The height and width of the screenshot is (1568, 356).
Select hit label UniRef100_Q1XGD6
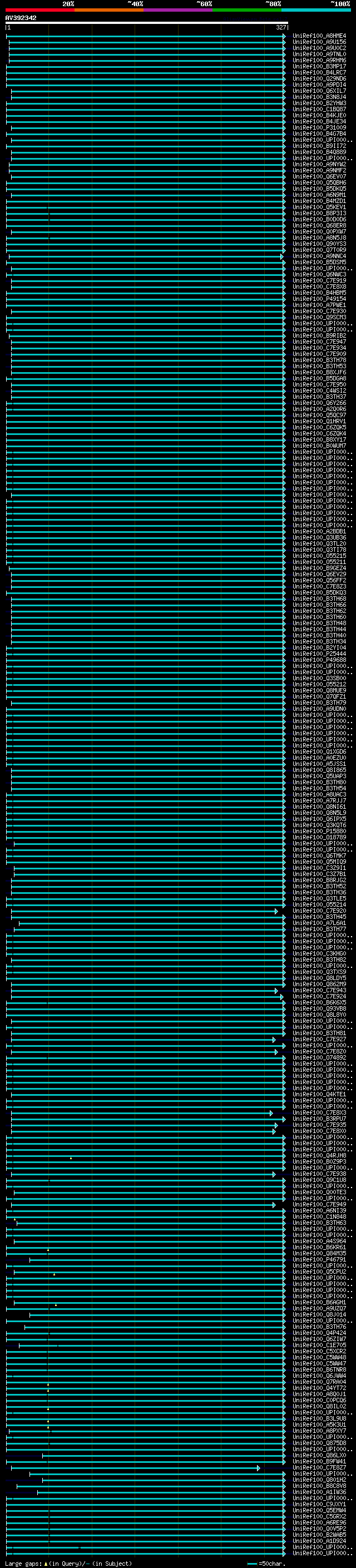pos(319,752)
